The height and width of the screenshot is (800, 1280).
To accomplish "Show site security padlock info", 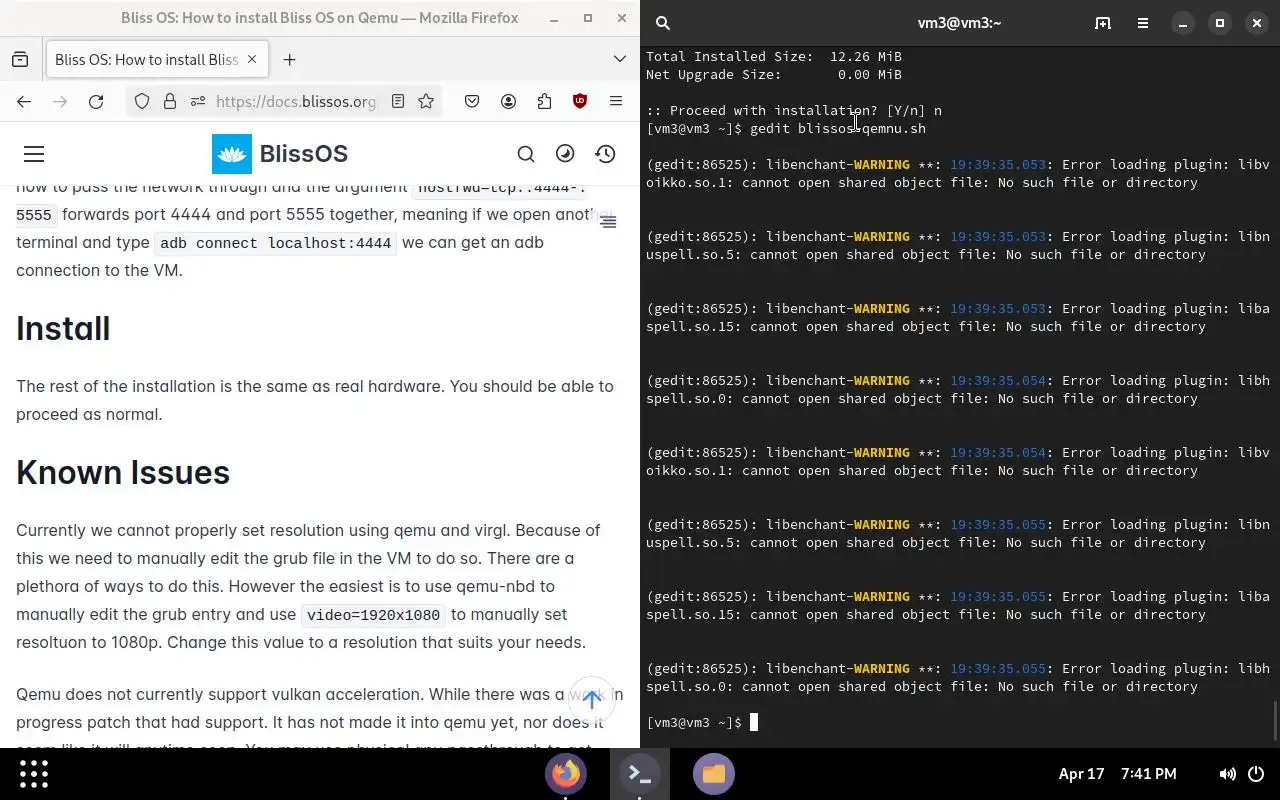I will pyautogui.click(x=170, y=101).
